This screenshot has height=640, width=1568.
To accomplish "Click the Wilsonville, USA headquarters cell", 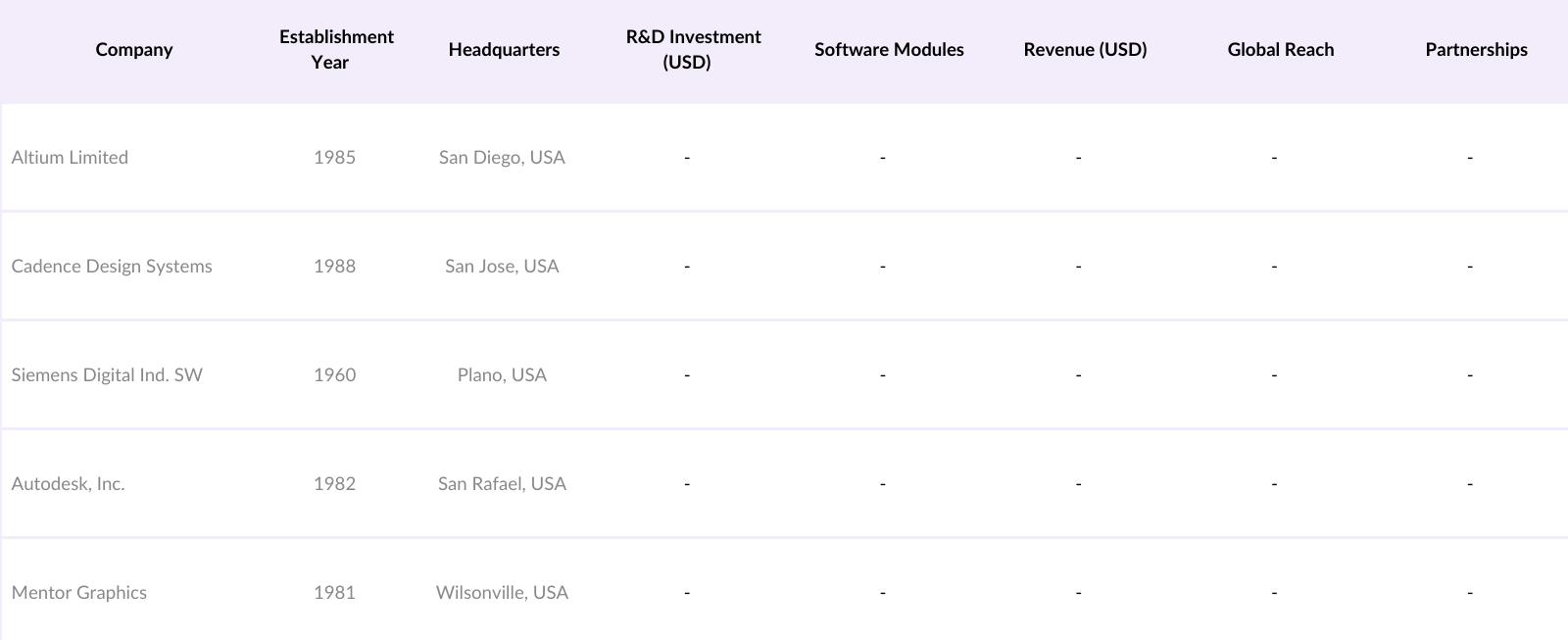I will (502, 593).
